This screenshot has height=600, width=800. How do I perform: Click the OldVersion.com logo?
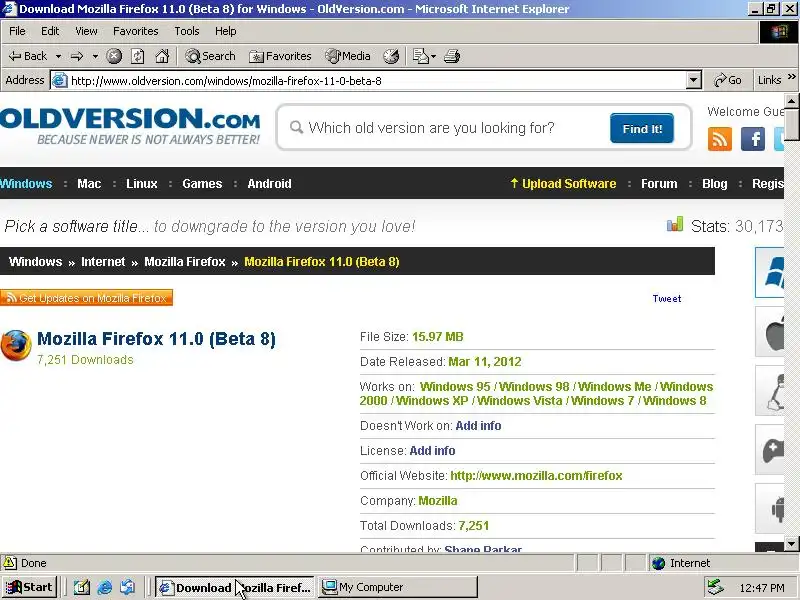130,126
